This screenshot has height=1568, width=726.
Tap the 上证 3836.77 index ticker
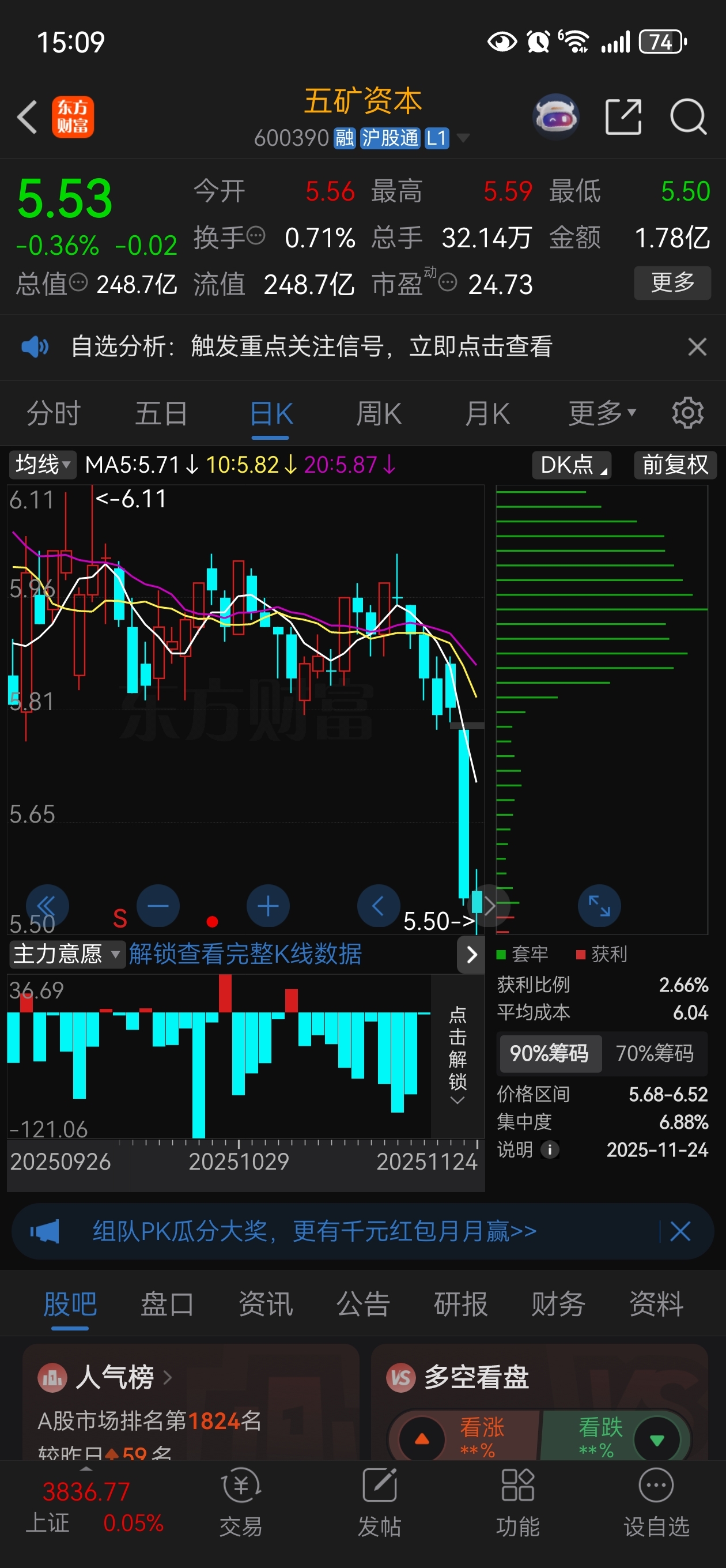[94, 1506]
